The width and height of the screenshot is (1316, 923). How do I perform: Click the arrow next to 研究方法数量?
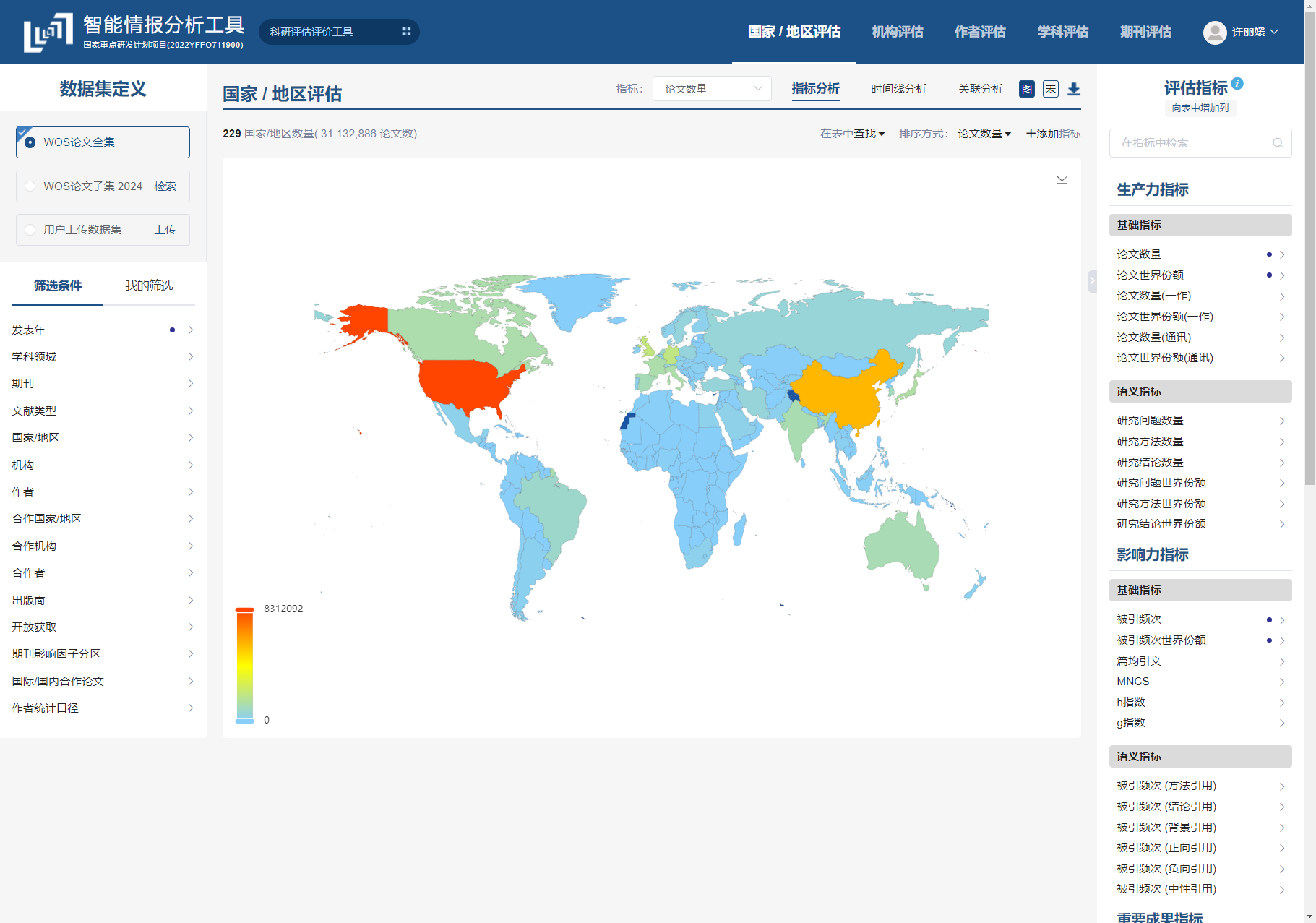click(1282, 442)
